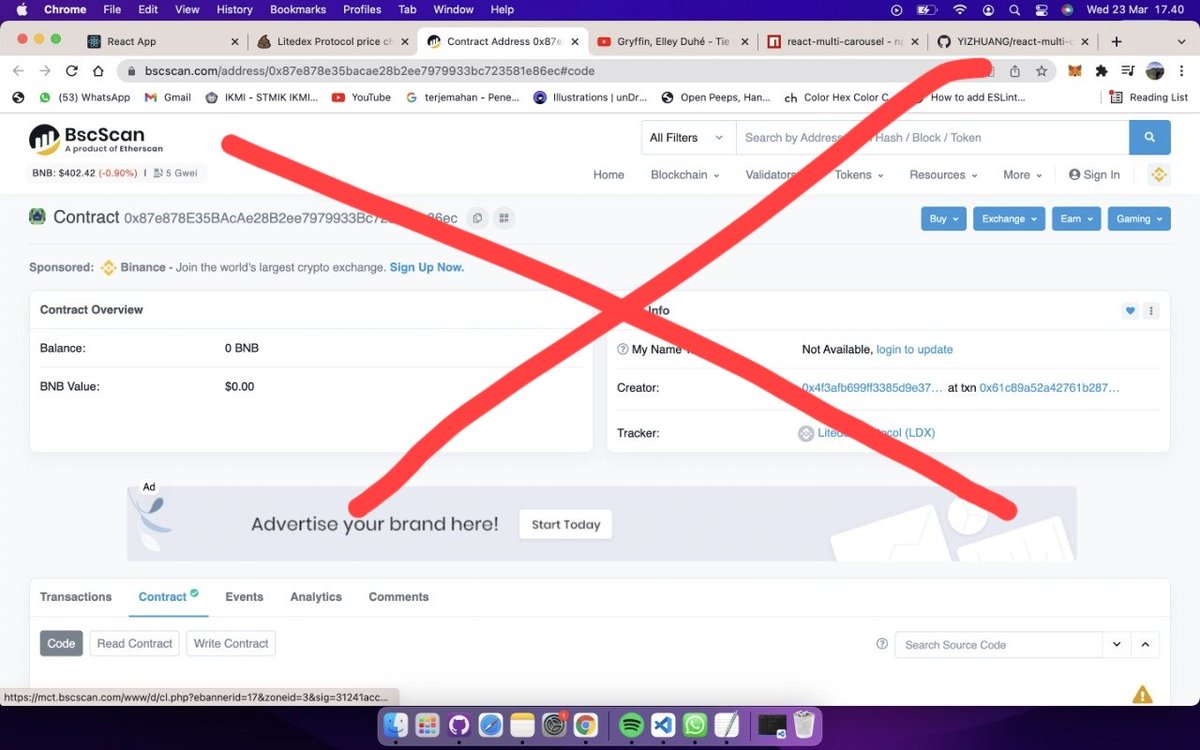
Task: Bookmark this page with the star icon
Action: coord(1041,71)
